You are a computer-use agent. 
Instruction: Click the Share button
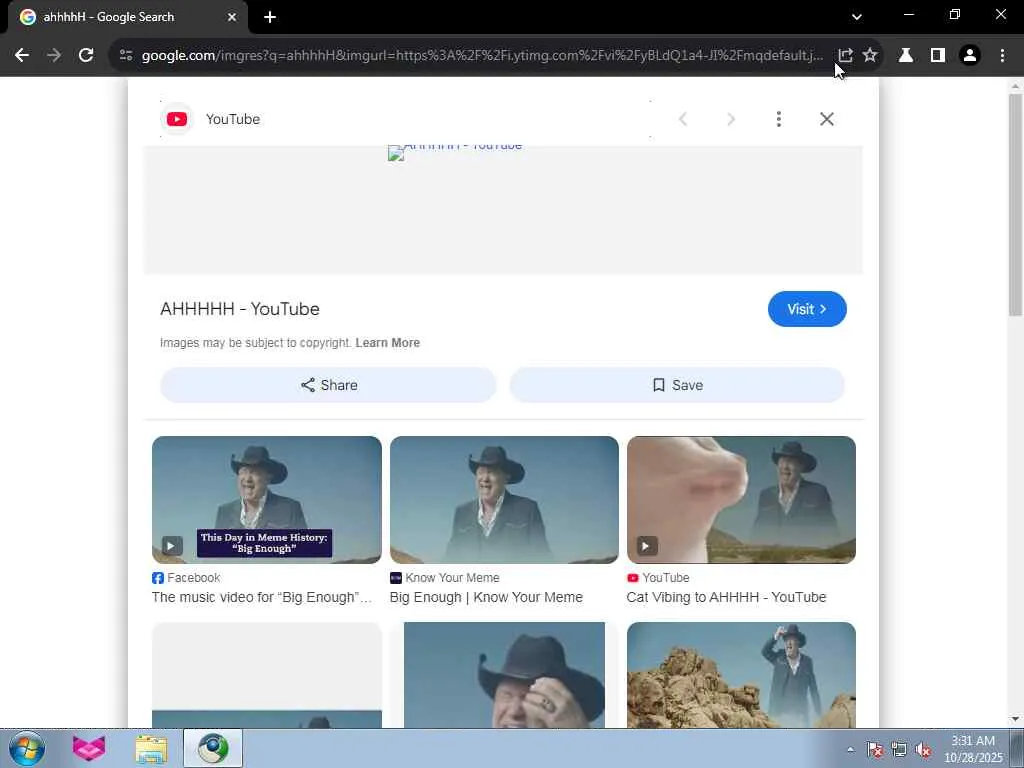click(328, 385)
